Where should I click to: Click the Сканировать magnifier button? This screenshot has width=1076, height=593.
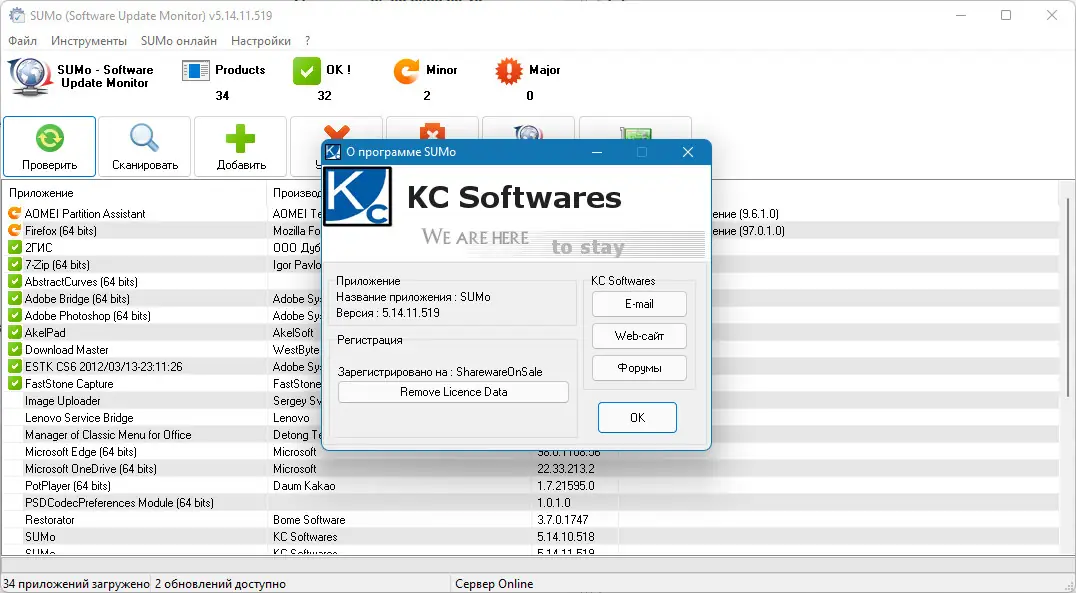click(145, 146)
